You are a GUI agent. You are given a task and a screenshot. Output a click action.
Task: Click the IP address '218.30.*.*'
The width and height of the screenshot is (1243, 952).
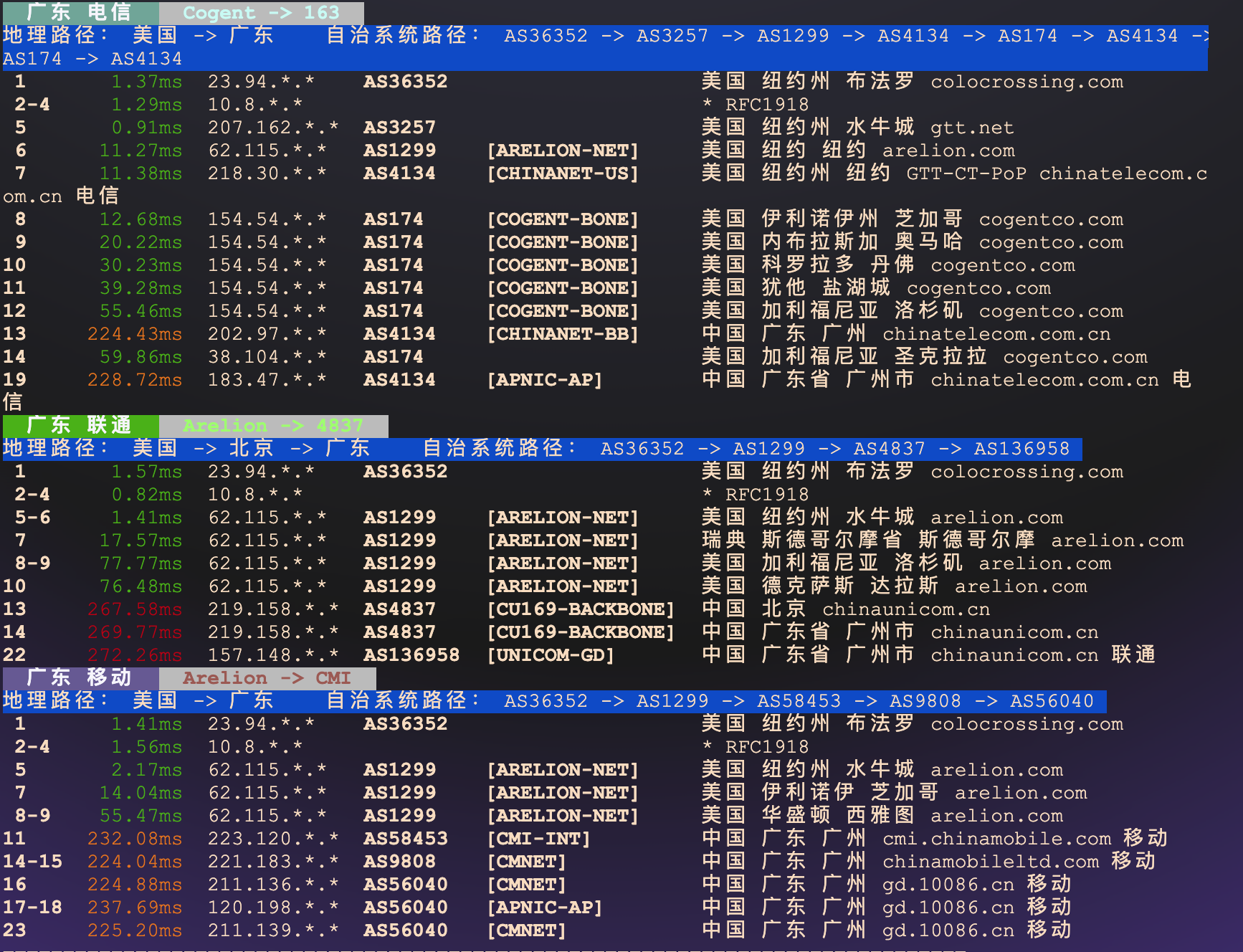[x=267, y=173]
